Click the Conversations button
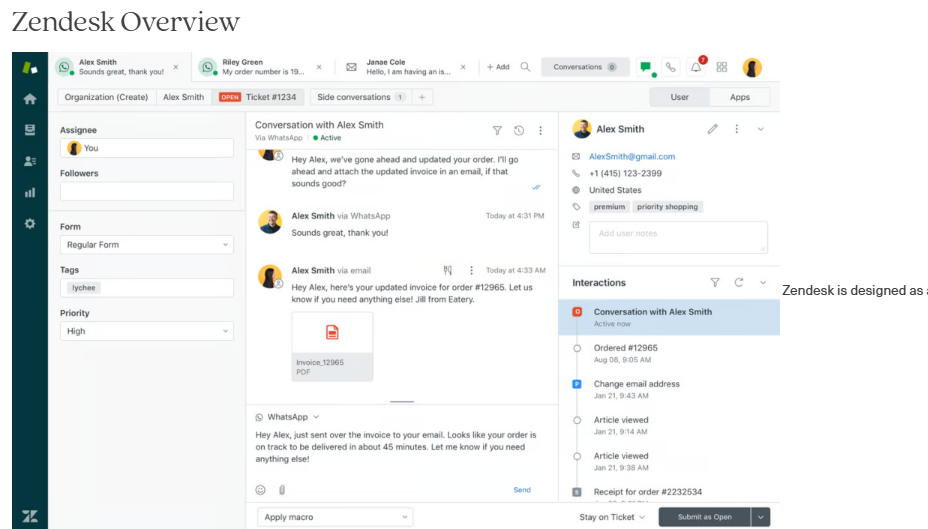 point(584,67)
